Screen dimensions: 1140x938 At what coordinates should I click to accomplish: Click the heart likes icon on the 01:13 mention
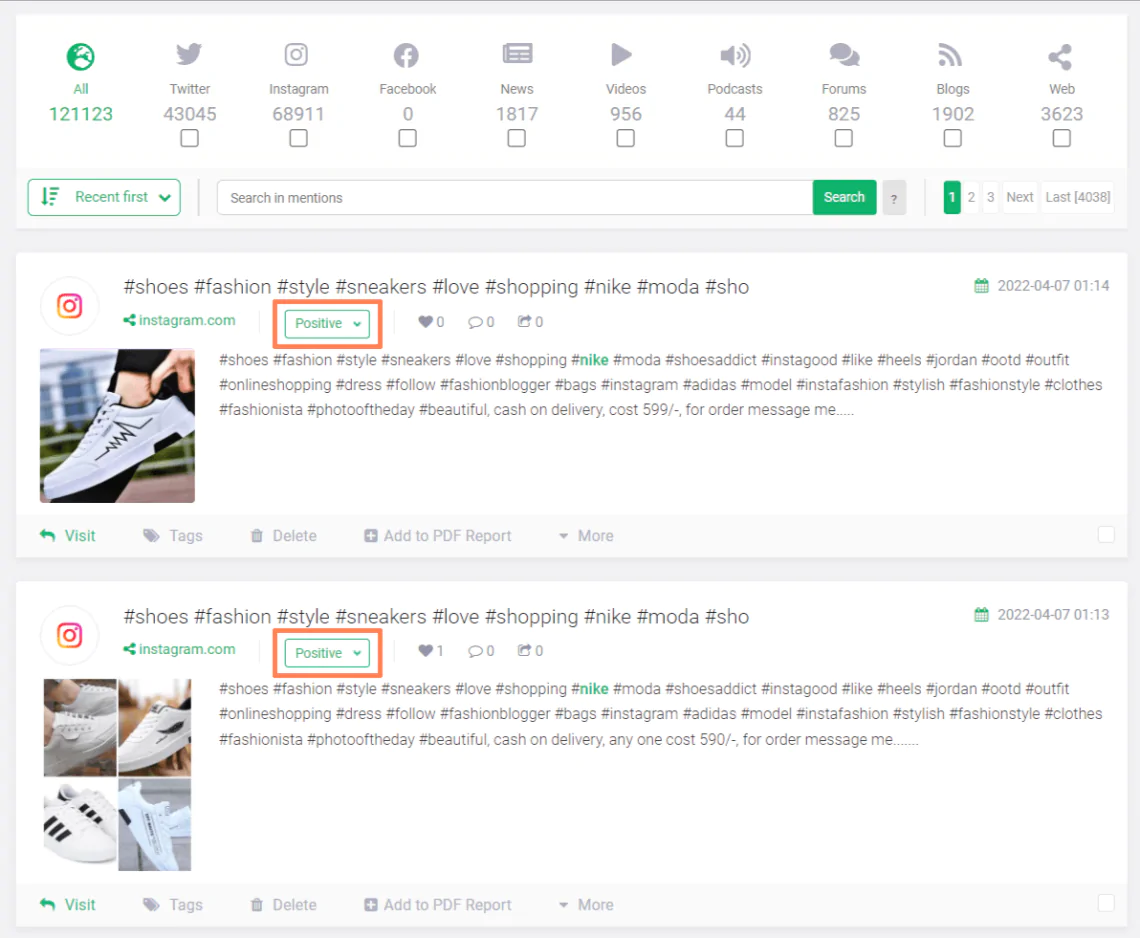coord(425,651)
